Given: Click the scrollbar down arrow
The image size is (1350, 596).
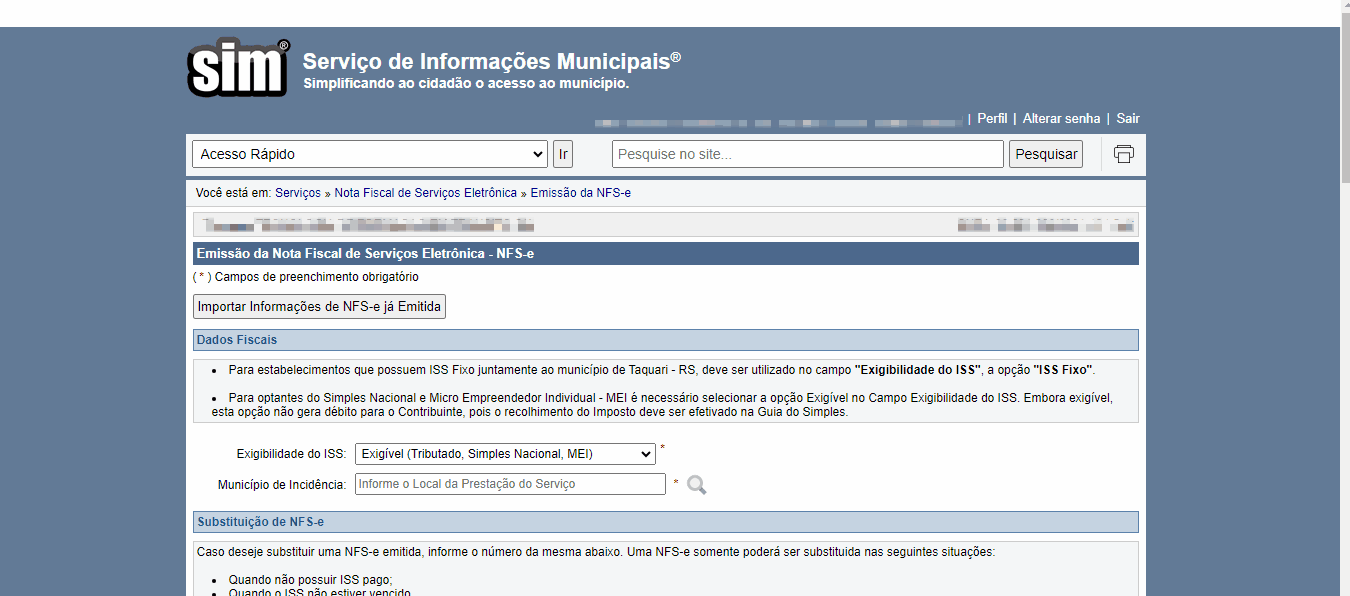Looking at the screenshot, I should [x=1344, y=588].
